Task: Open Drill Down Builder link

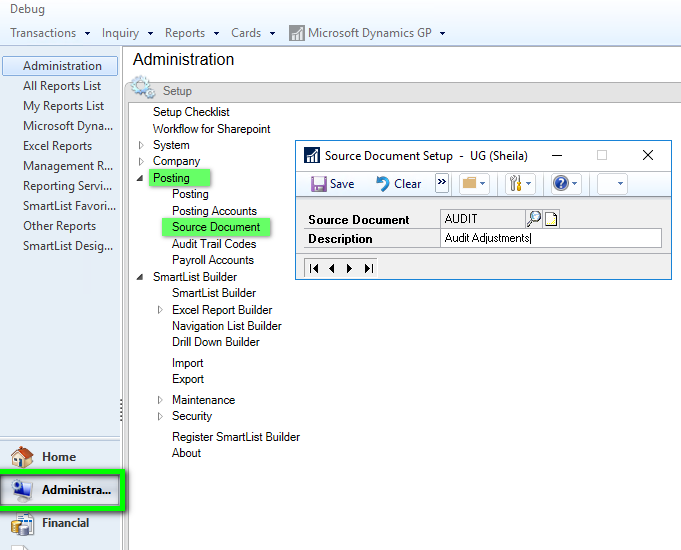Action: point(216,342)
